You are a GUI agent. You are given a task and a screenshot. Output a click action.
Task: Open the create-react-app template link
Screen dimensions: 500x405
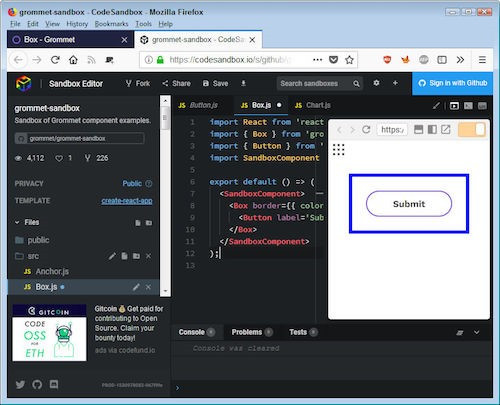(x=127, y=201)
